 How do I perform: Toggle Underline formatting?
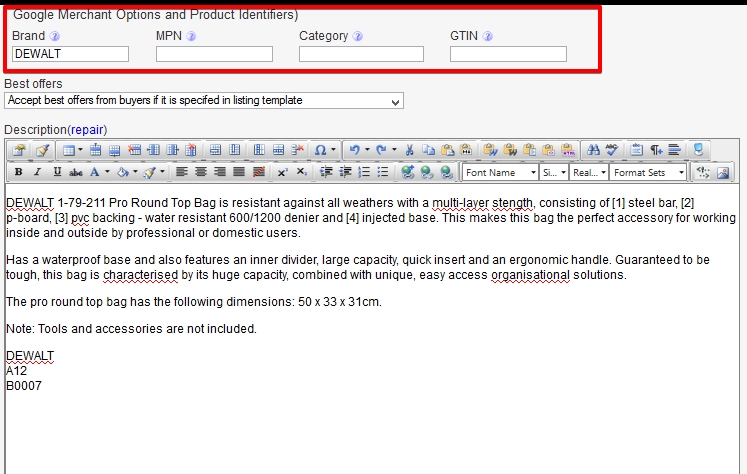[57, 172]
